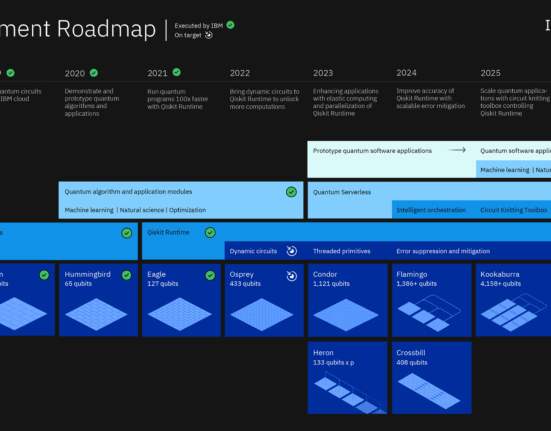This screenshot has height=431, width=551.
Task: Click the '4,158+ qubits' text
Action: pos(501,283)
